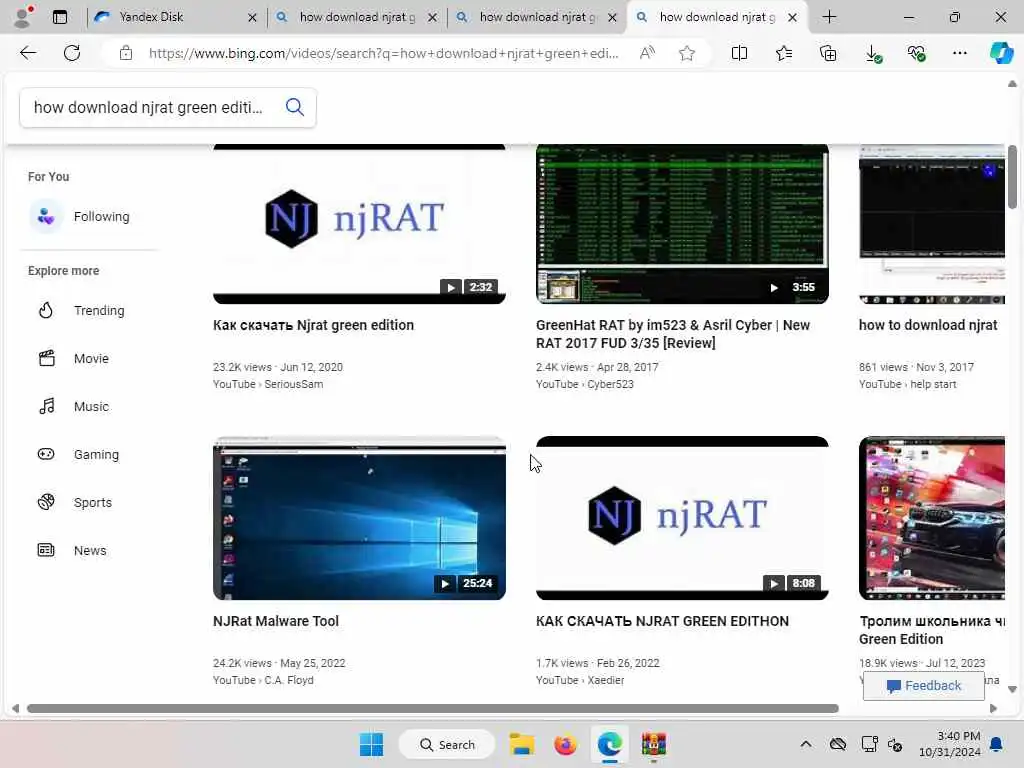Switch to second how download njrat tab
The image size is (1024, 768).
[x=357, y=17]
